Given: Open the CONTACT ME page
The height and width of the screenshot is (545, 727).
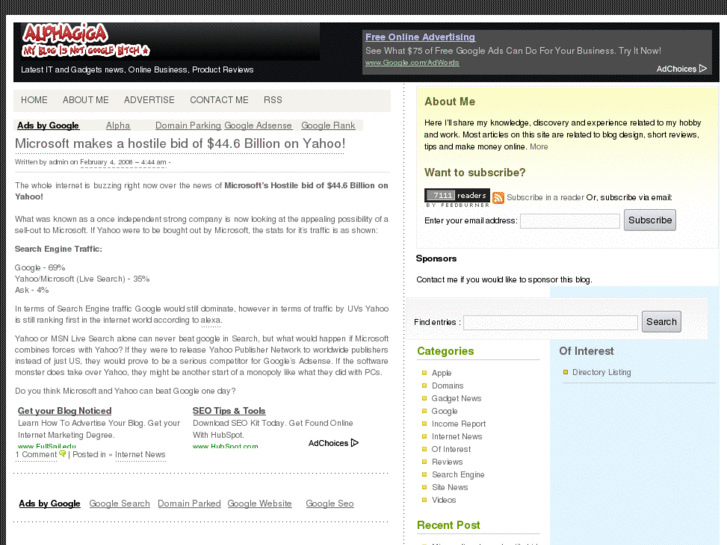Looking at the screenshot, I should pyautogui.click(x=219, y=100).
